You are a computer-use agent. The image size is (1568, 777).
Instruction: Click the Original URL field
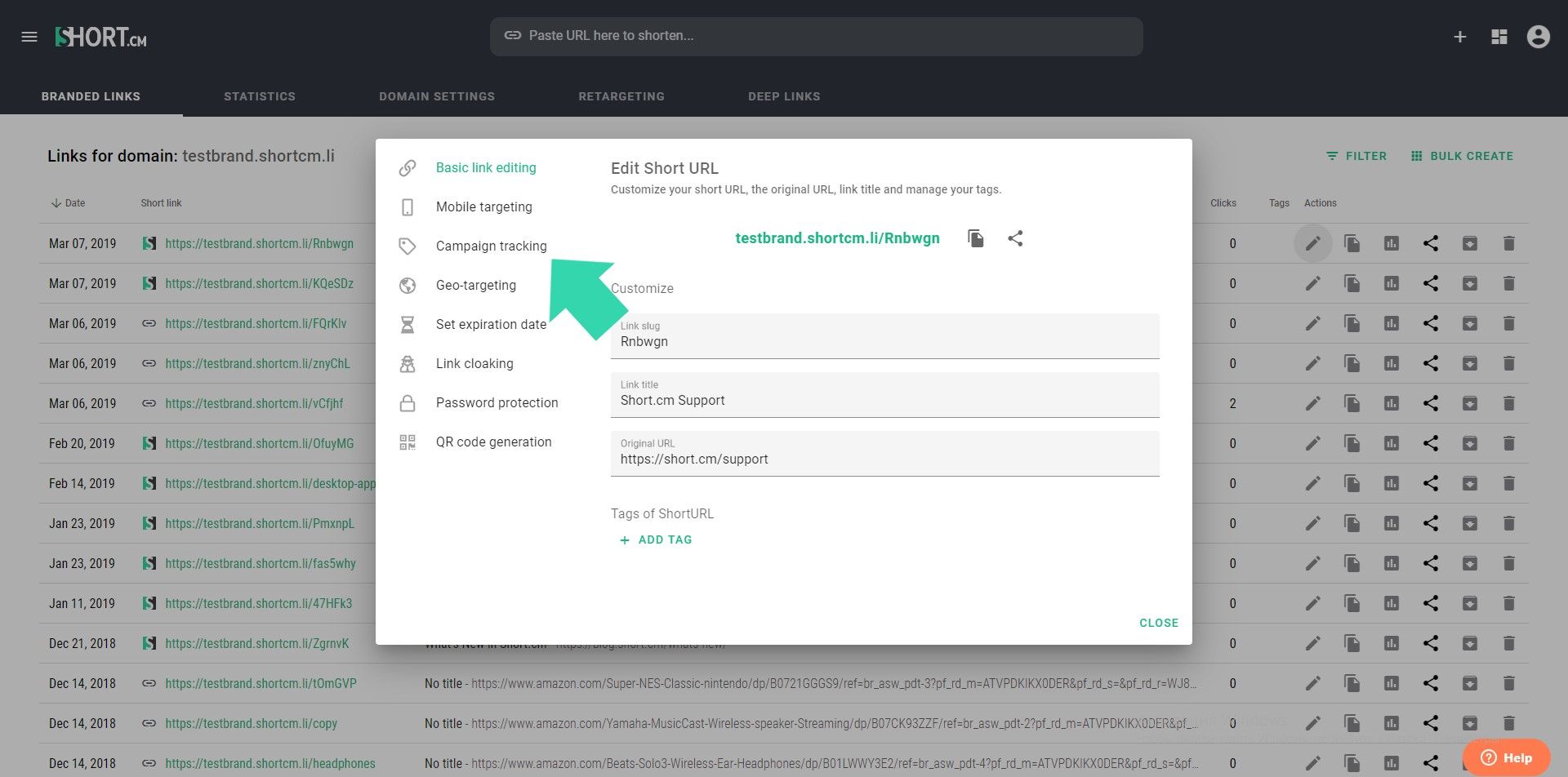point(885,454)
